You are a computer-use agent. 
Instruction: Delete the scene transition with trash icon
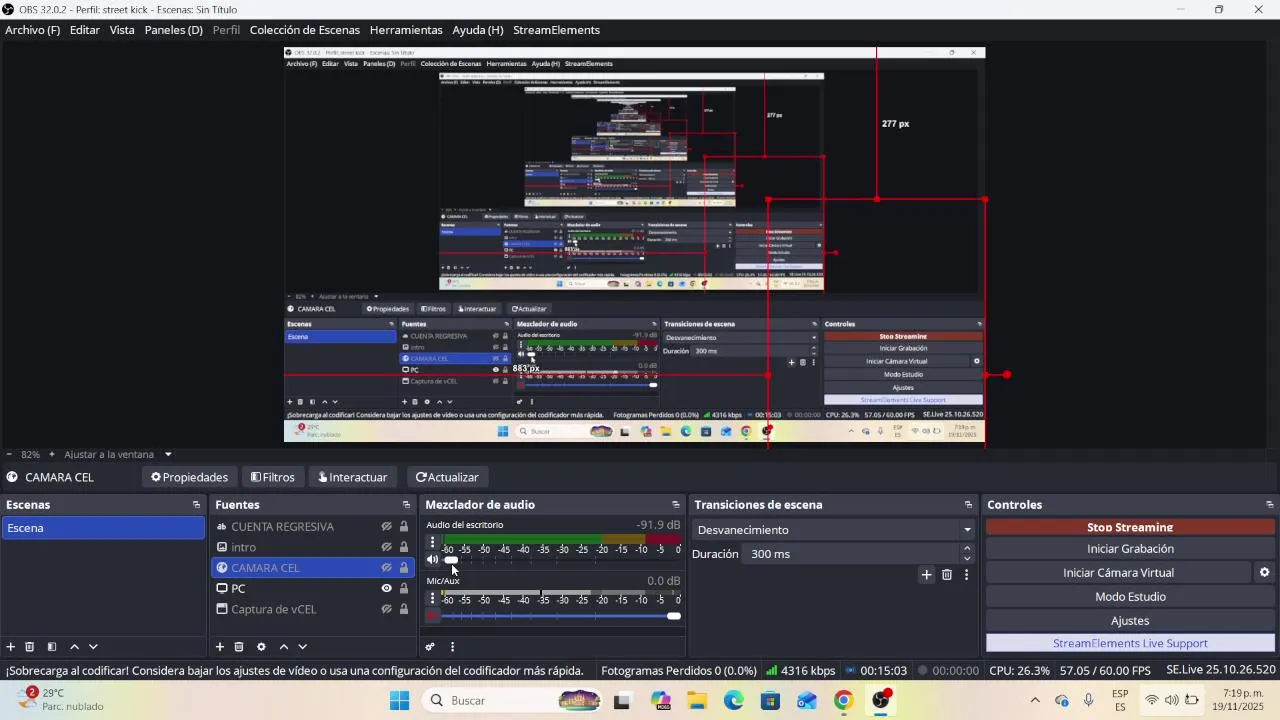(947, 574)
